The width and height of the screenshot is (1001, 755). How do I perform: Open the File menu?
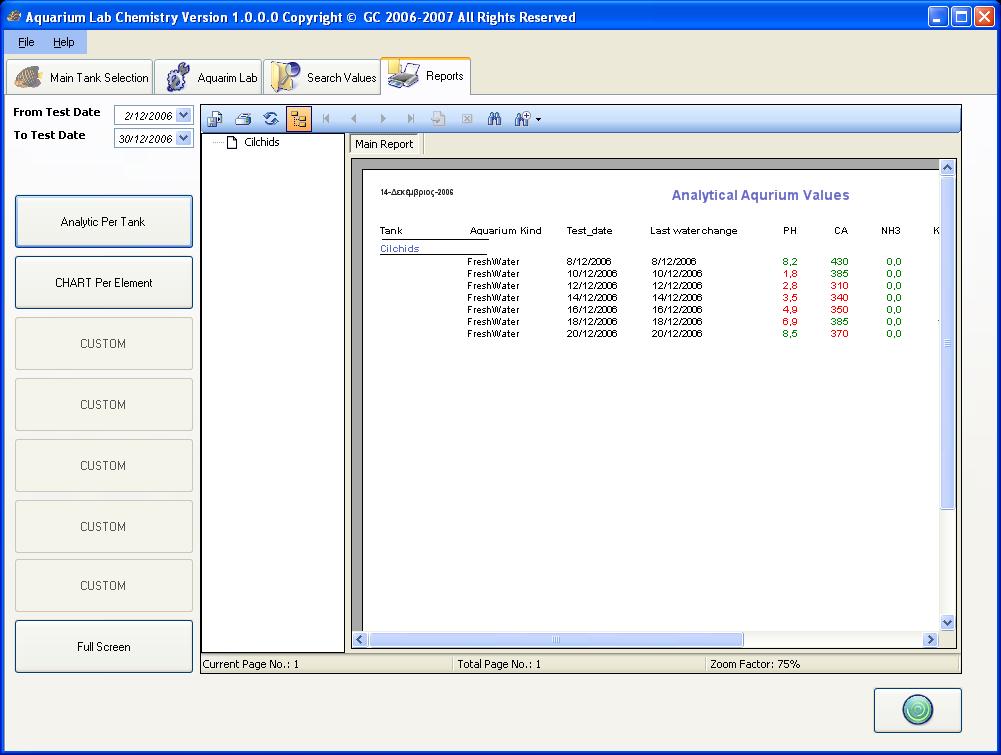click(x=26, y=42)
